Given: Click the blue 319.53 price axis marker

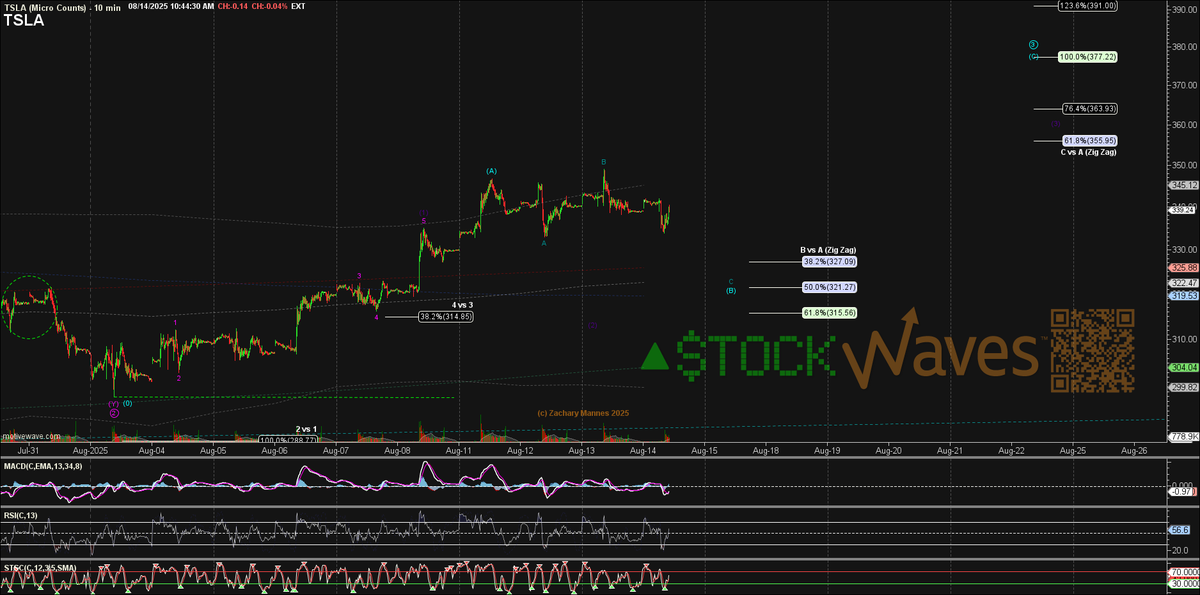Looking at the screenshot, I should coord(1183,295).
